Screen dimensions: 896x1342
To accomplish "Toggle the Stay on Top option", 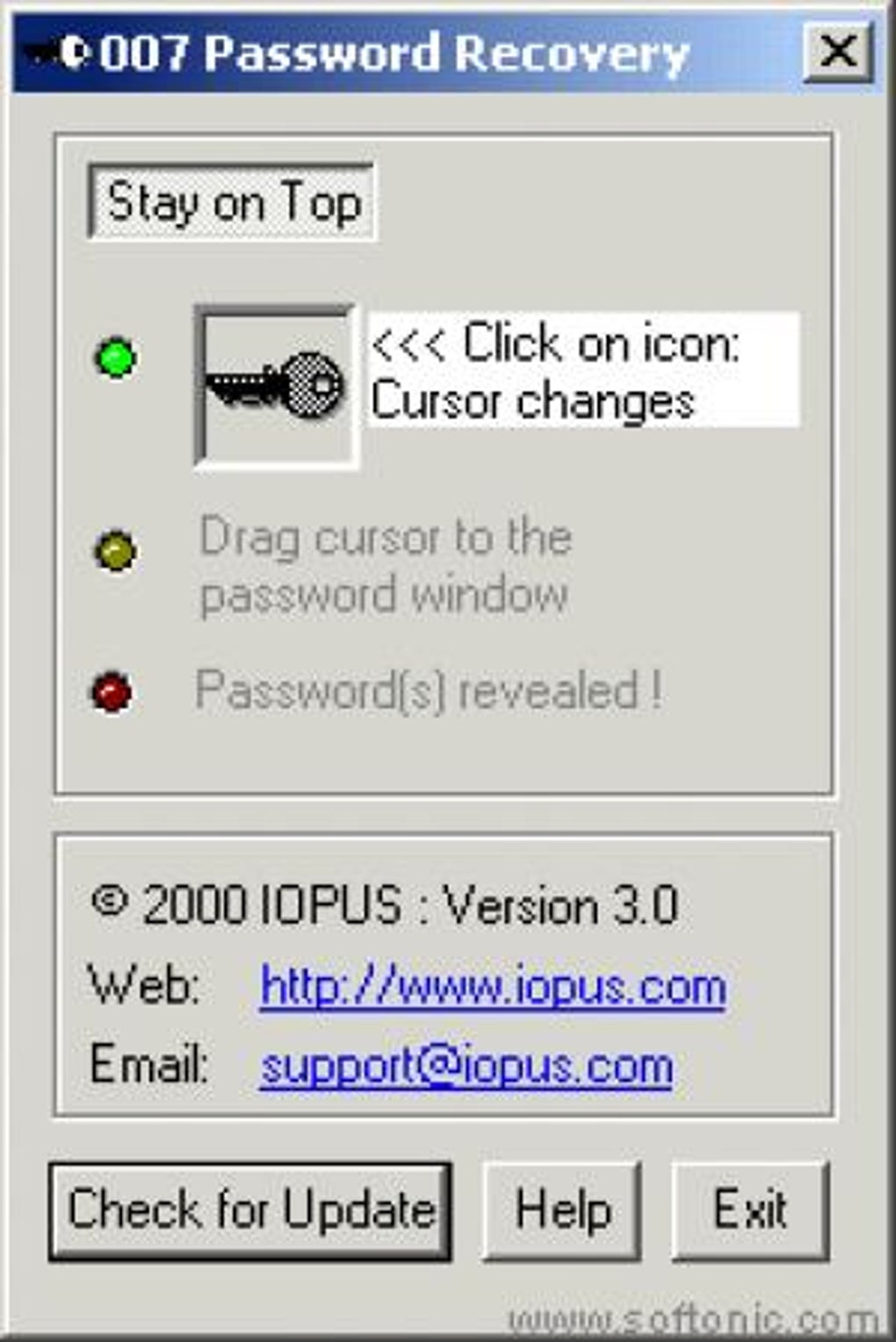I will [232, 202].
